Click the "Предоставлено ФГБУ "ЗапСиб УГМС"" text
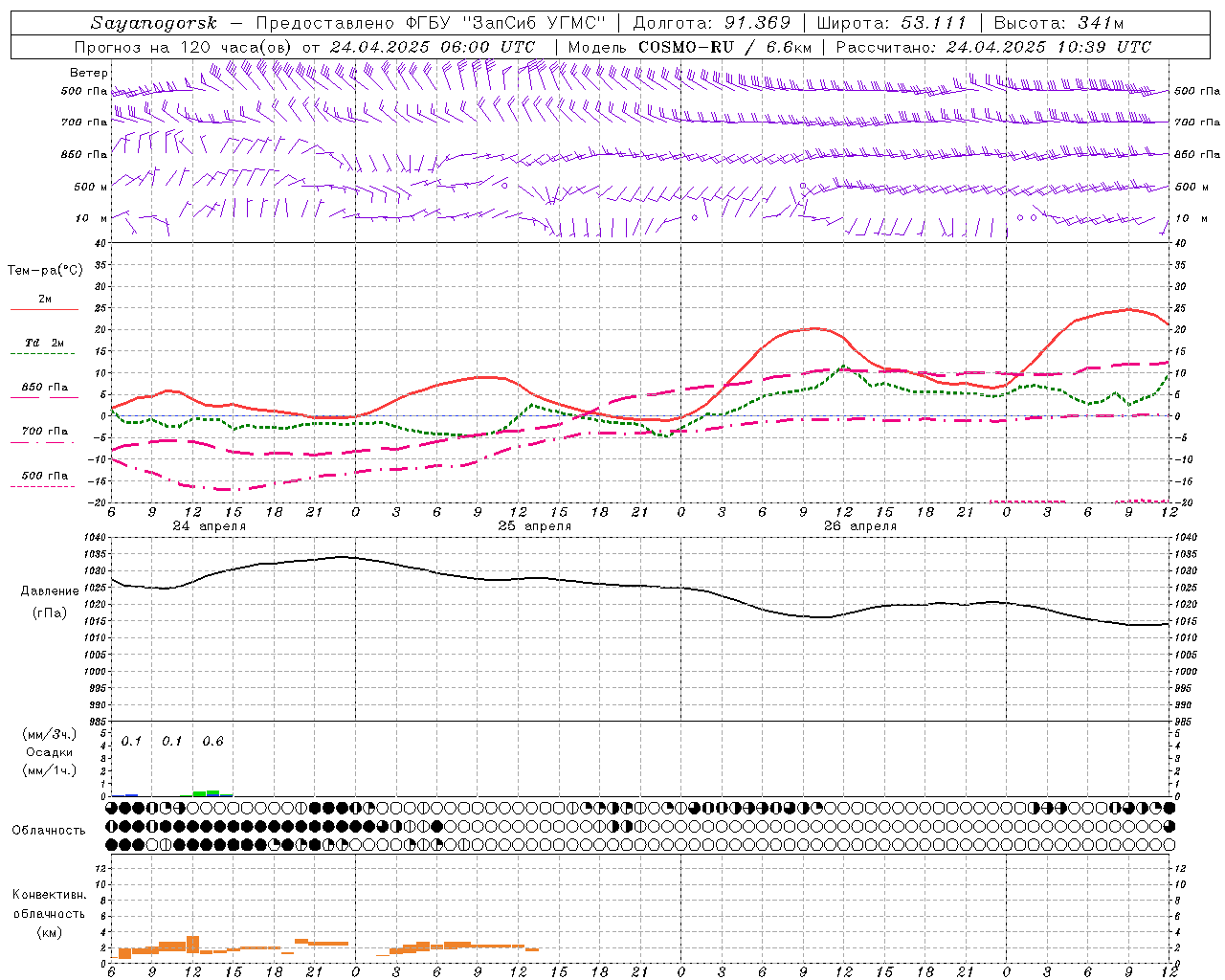The image size is (1225, 980). coord(432,23)
